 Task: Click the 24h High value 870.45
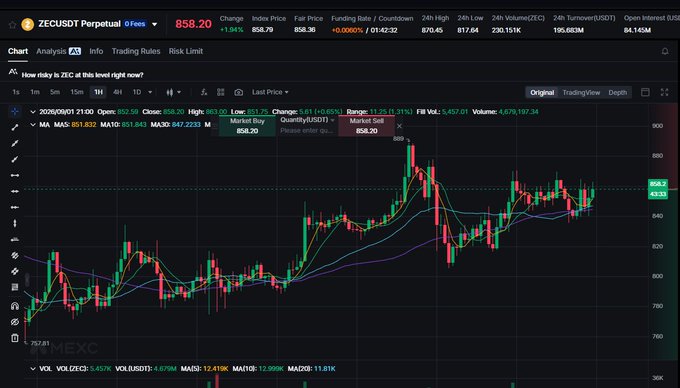[432, 30]
